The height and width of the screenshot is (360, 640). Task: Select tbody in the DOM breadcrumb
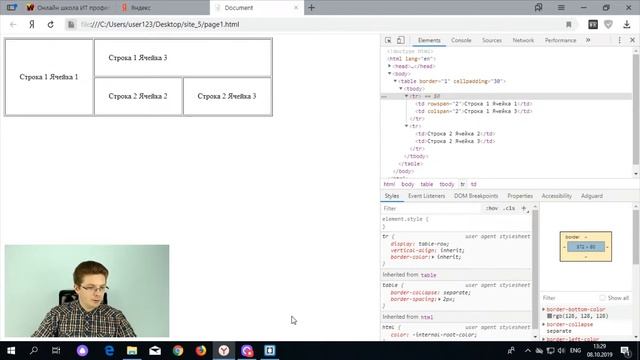tap(447, 184)
